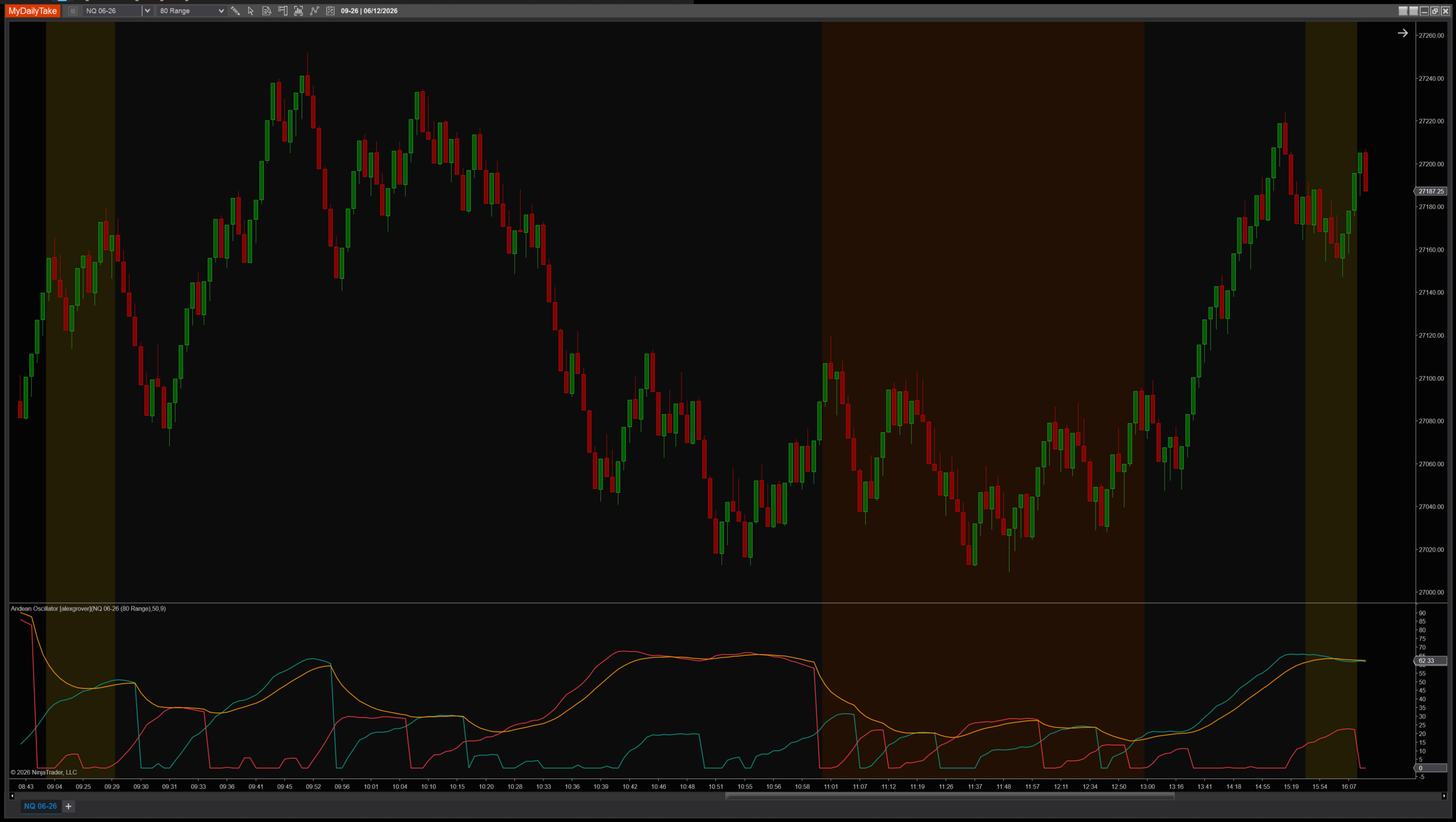The height and width of the screenshot is (822, 1456).
Task: Click the first gray link square in title bar
Action: [x=1403, y=11]
